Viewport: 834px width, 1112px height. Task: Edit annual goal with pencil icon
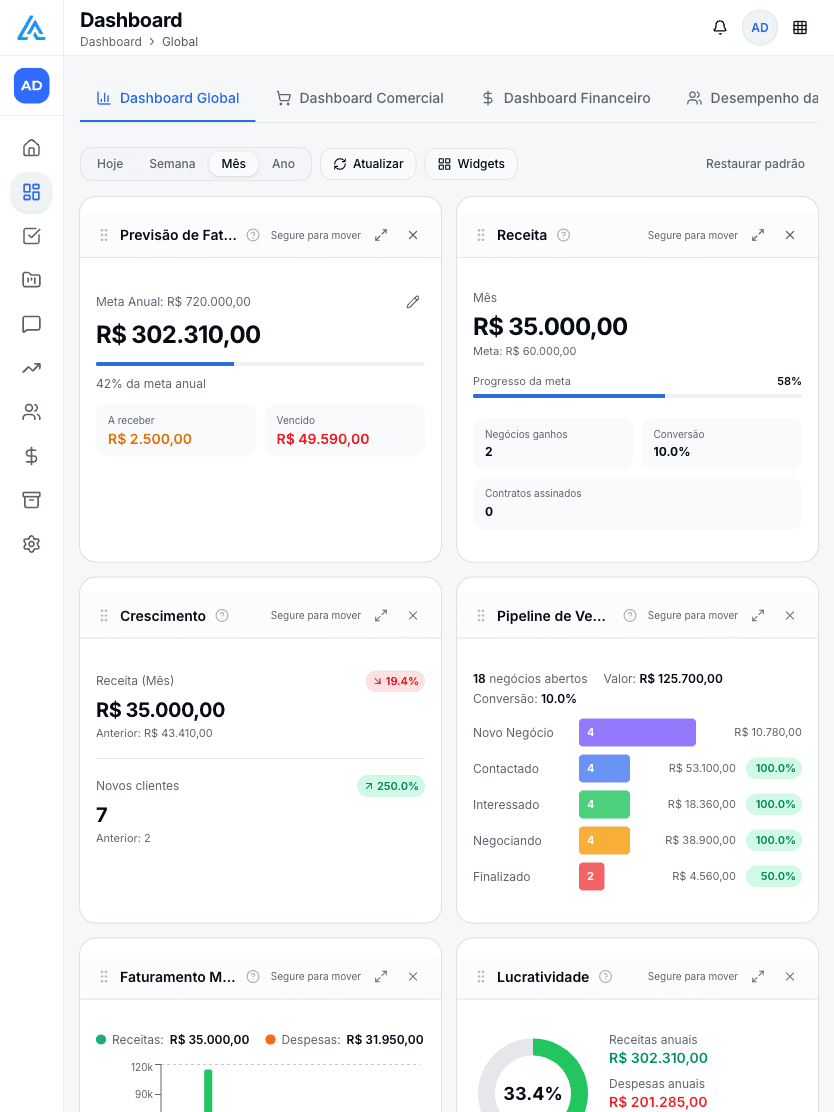[413, 302]
